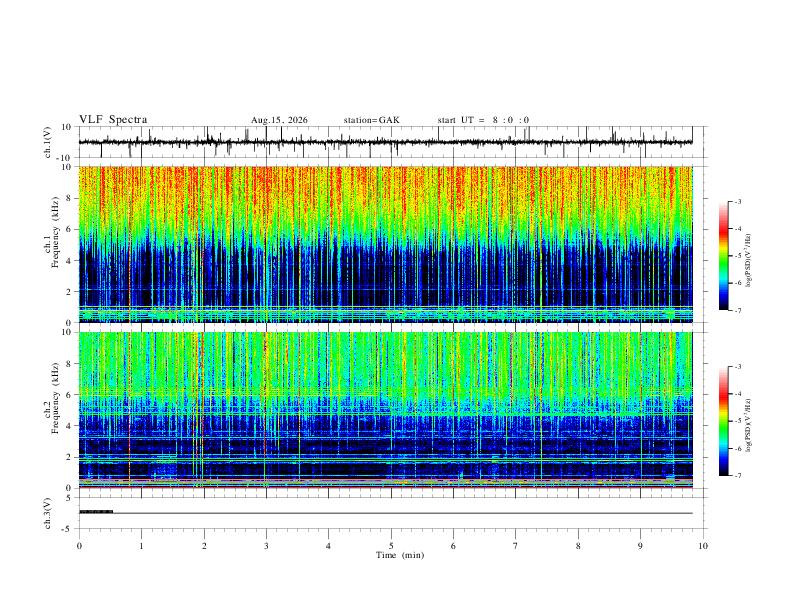Click the 9 minute tick label
This screenshot has height=612, width=792.
click(x=640, y=546)
